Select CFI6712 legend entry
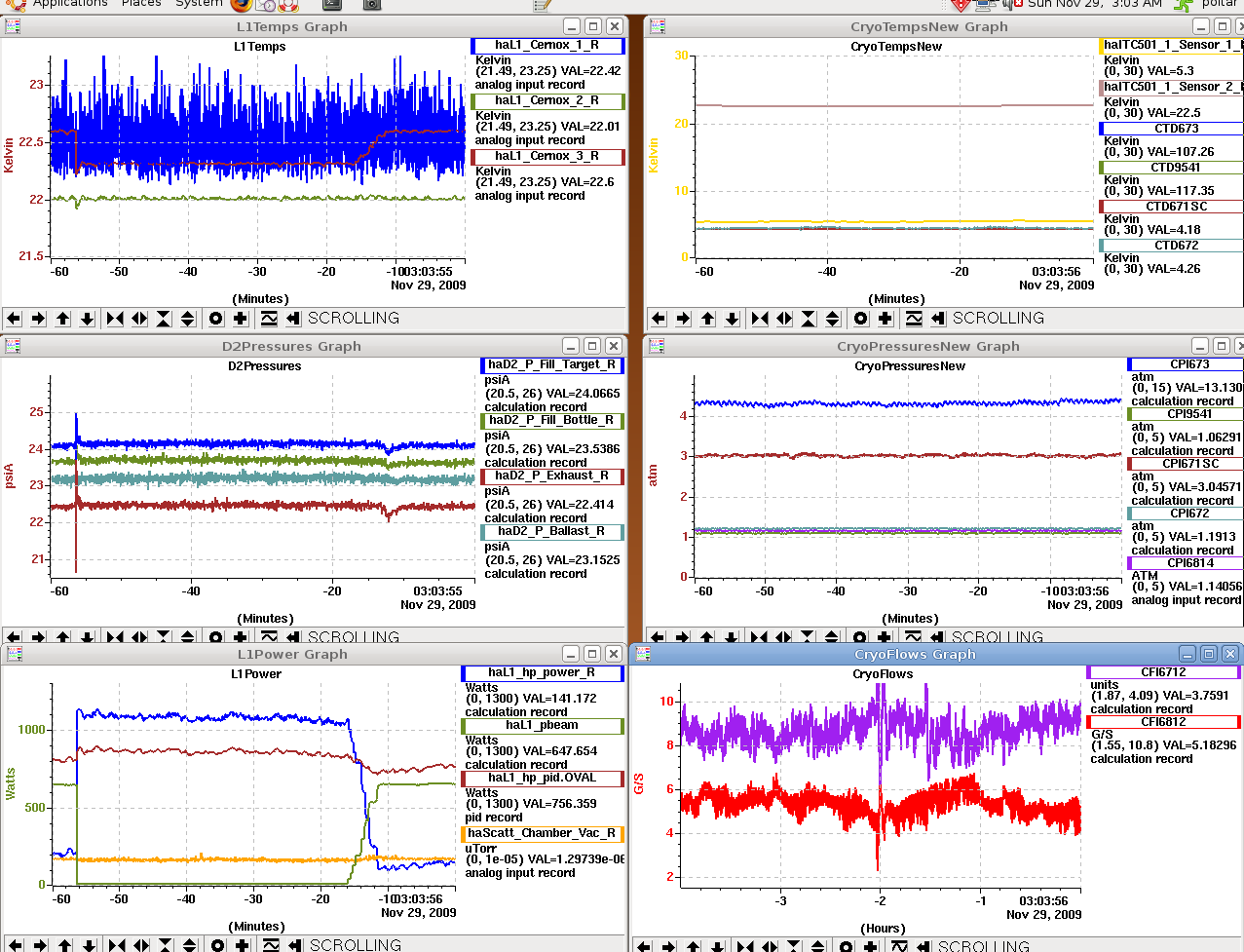The image size is (1244, 952). pyautogui.click(x=1164, y=672)
